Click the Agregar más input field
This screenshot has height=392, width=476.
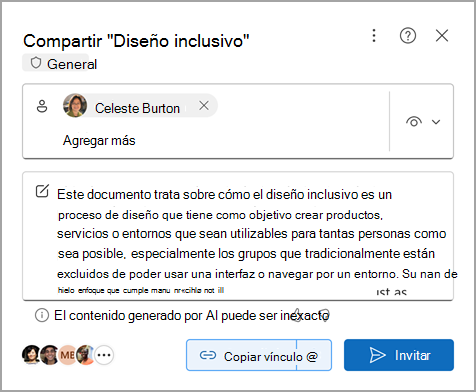coord(99,141)
